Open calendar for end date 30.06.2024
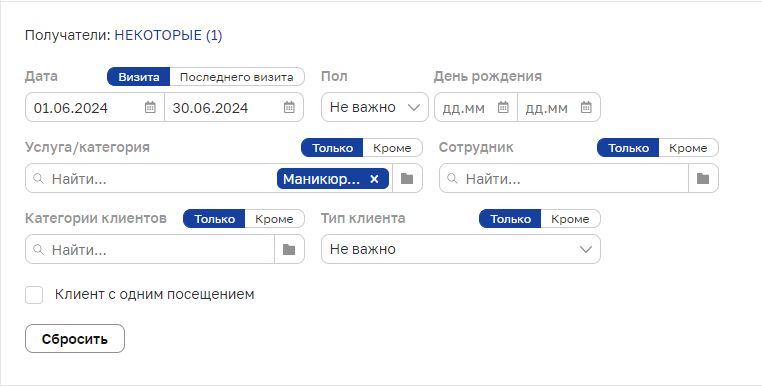The image size is (762, 386). pyautogui.click(x=289, y=107)
